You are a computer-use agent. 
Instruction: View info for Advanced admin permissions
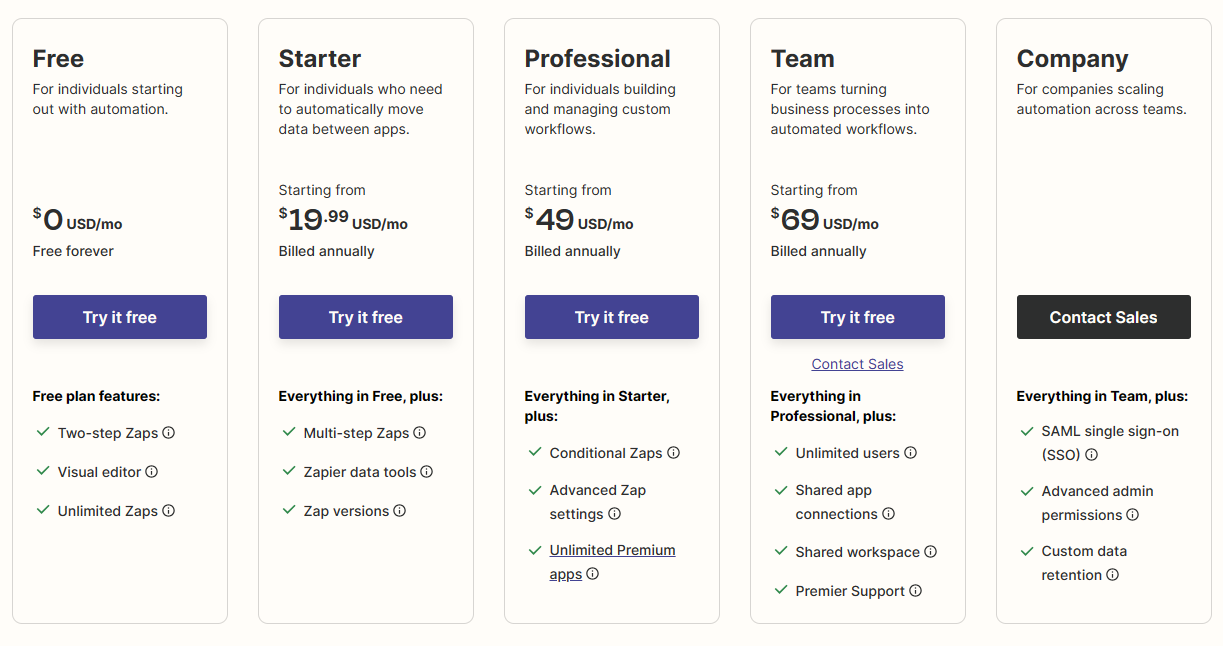point(1133,515)
